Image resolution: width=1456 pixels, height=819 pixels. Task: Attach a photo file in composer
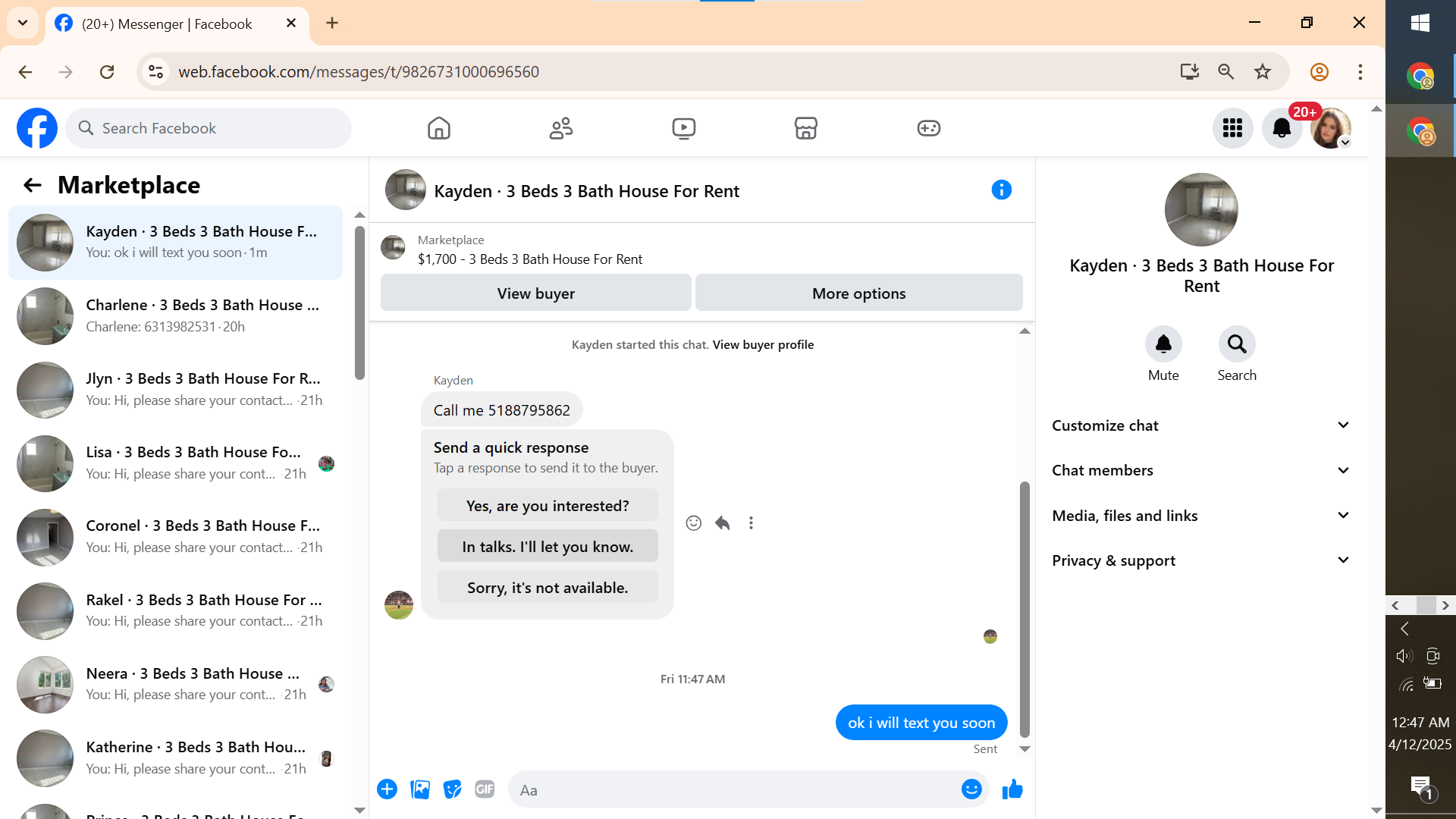click(419, 789)
